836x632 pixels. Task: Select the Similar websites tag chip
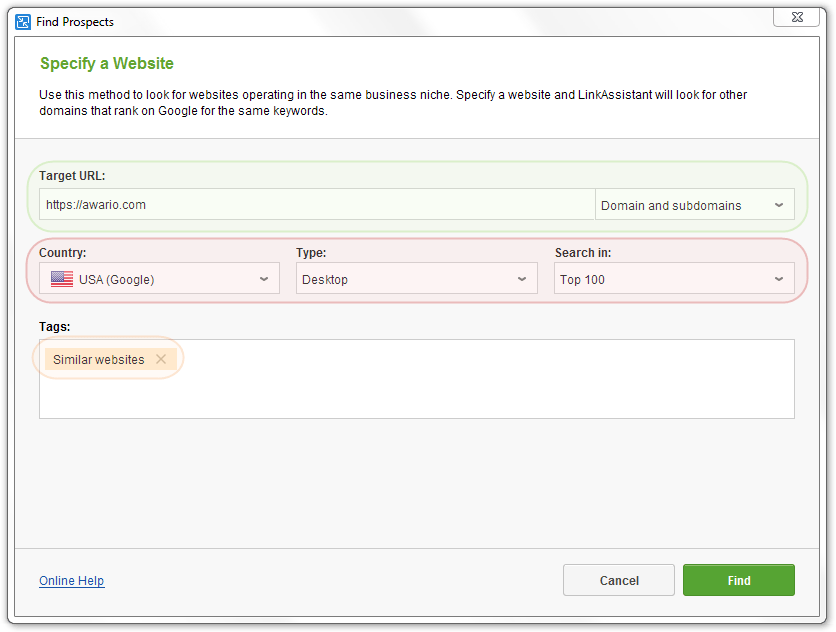pyautogui.click(x=98, y=360)
